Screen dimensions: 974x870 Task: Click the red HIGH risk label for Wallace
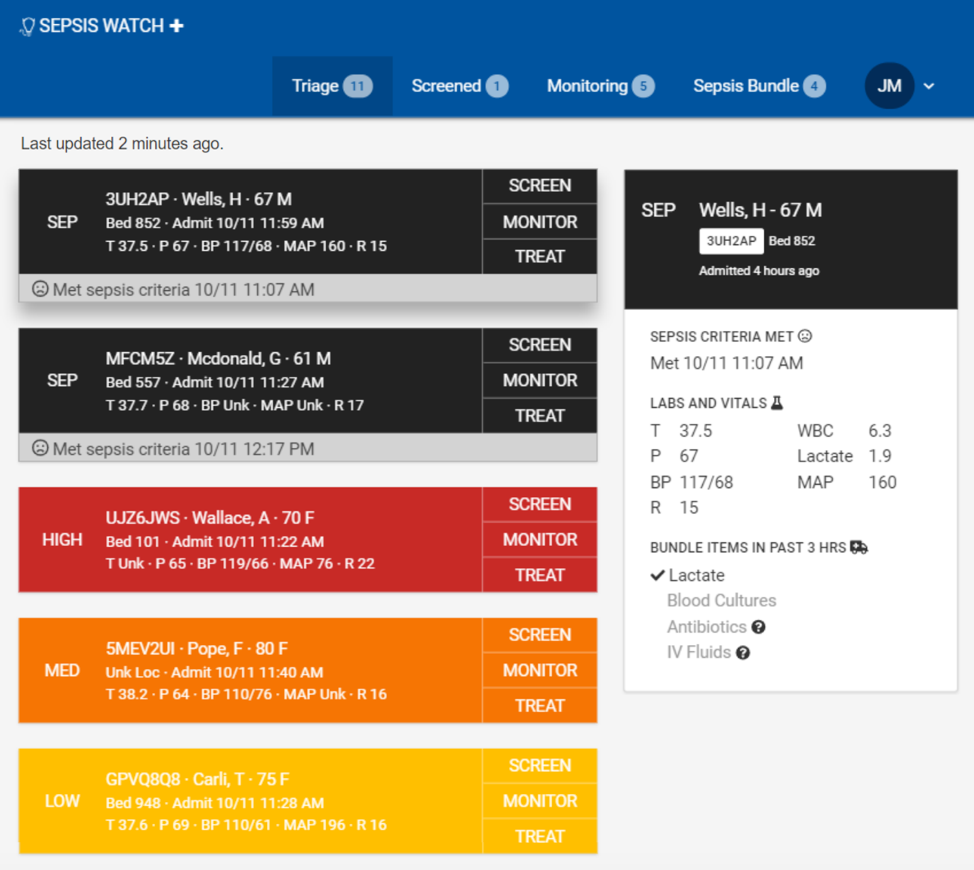coord(62,540)
